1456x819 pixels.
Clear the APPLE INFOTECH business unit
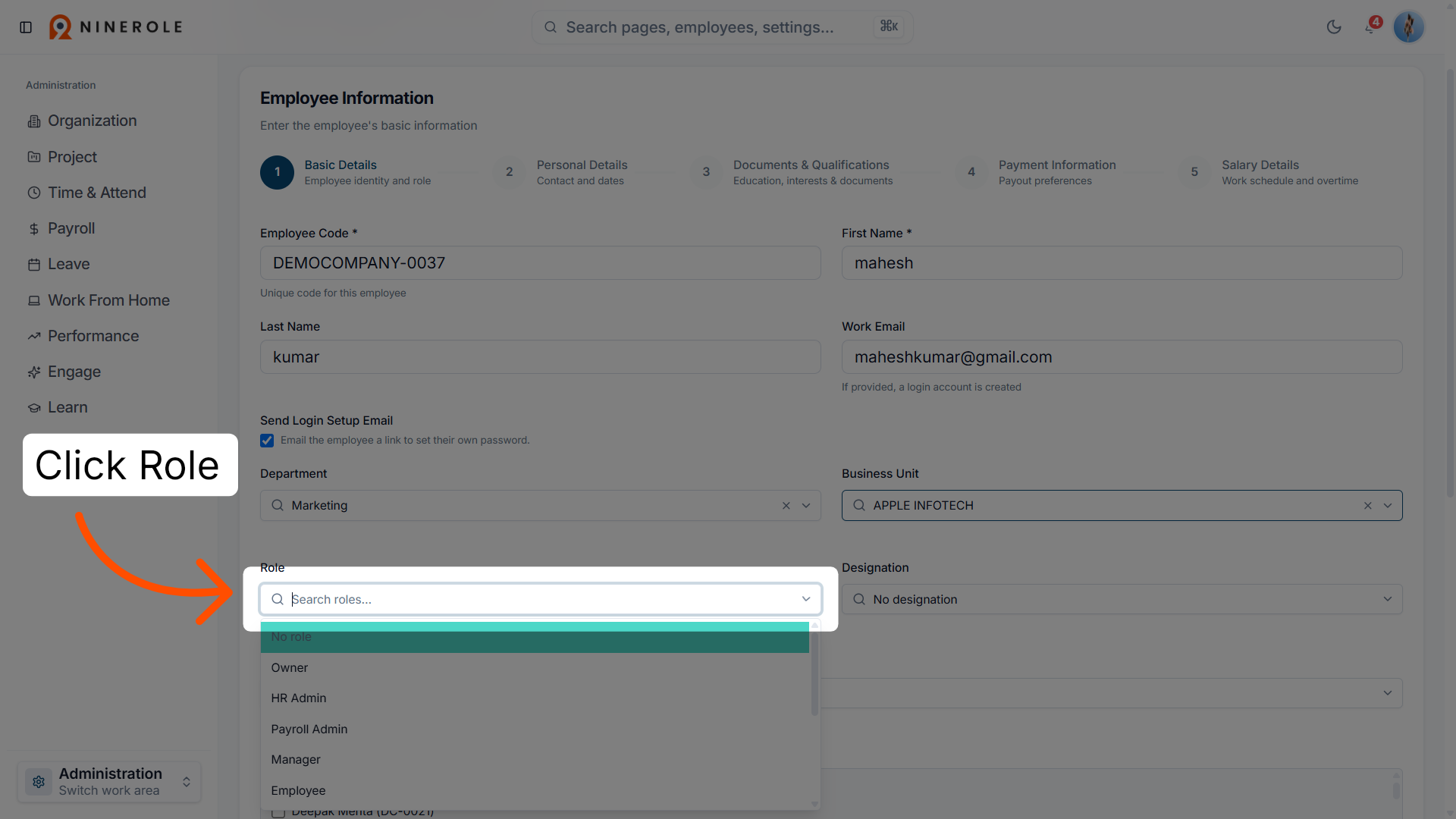(x=1368, y=506)
